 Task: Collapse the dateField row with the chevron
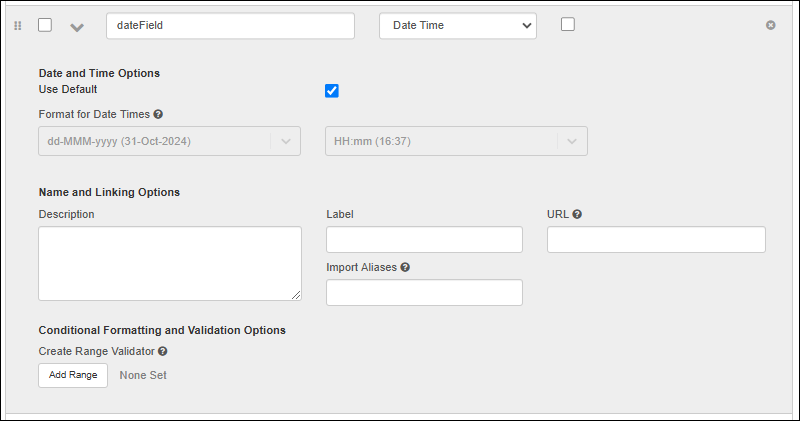click(77, 27)
